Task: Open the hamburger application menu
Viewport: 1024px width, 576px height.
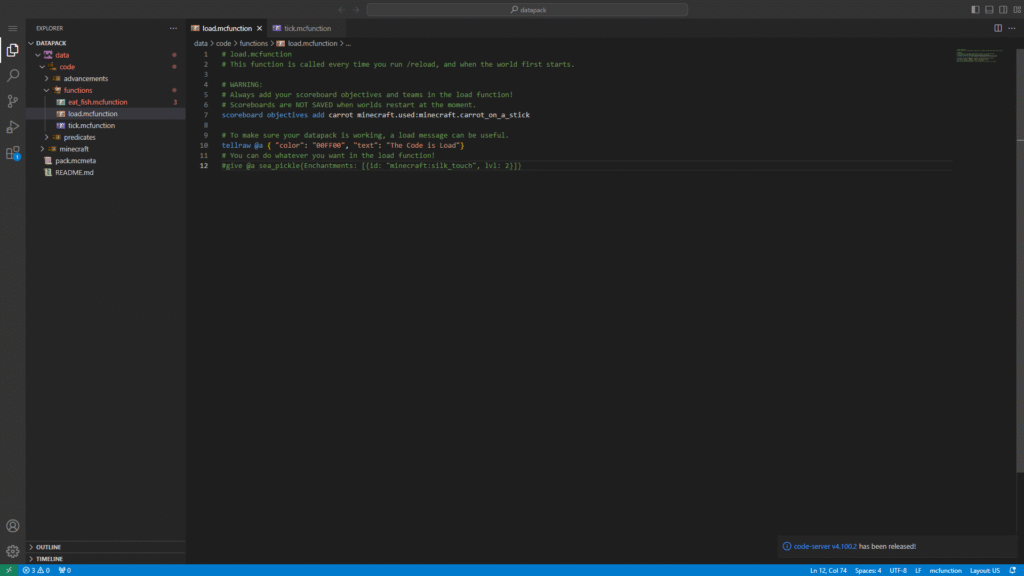Action: tap(12, 29)
